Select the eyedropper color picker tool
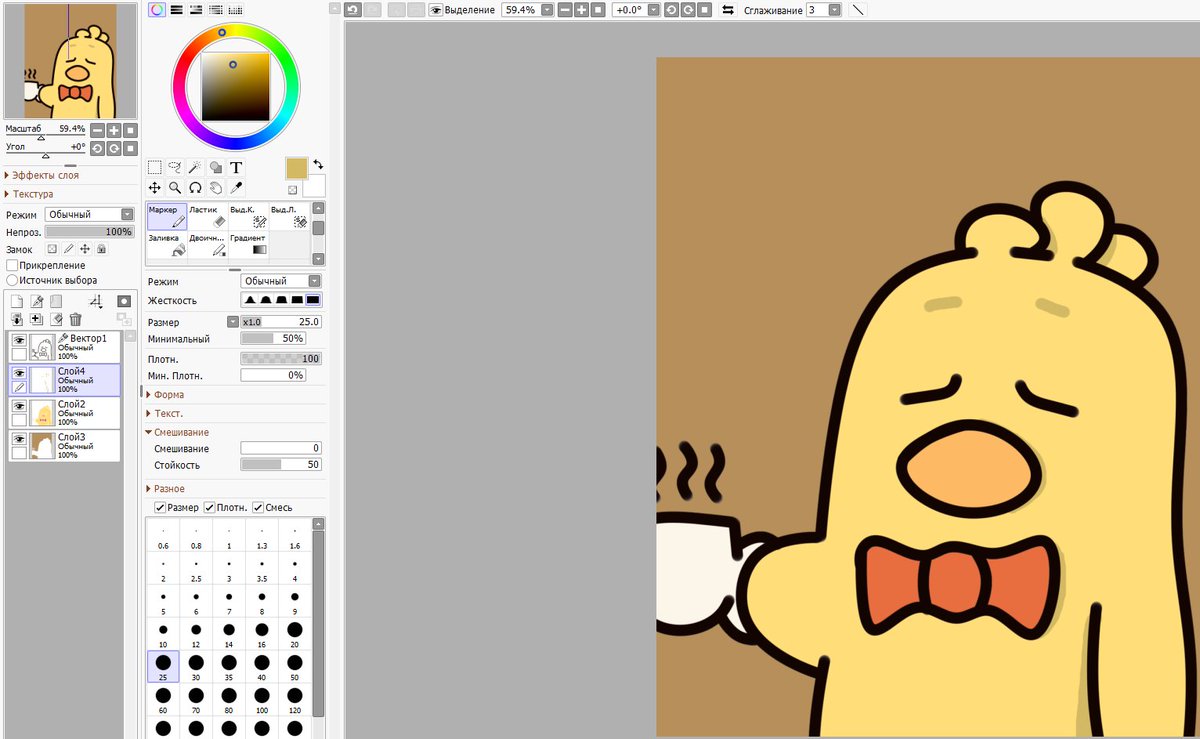 pos(236,187)
